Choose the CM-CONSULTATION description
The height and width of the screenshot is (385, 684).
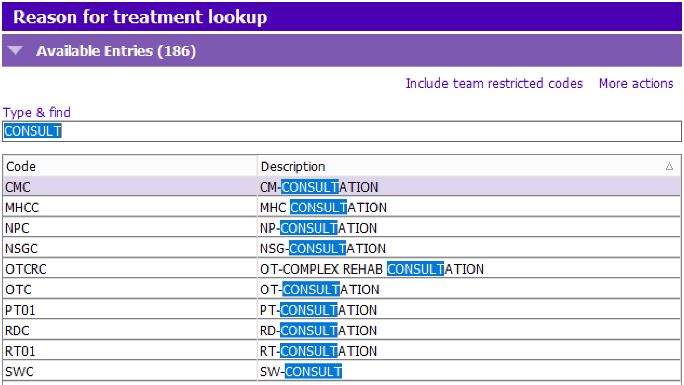point(319,187)
